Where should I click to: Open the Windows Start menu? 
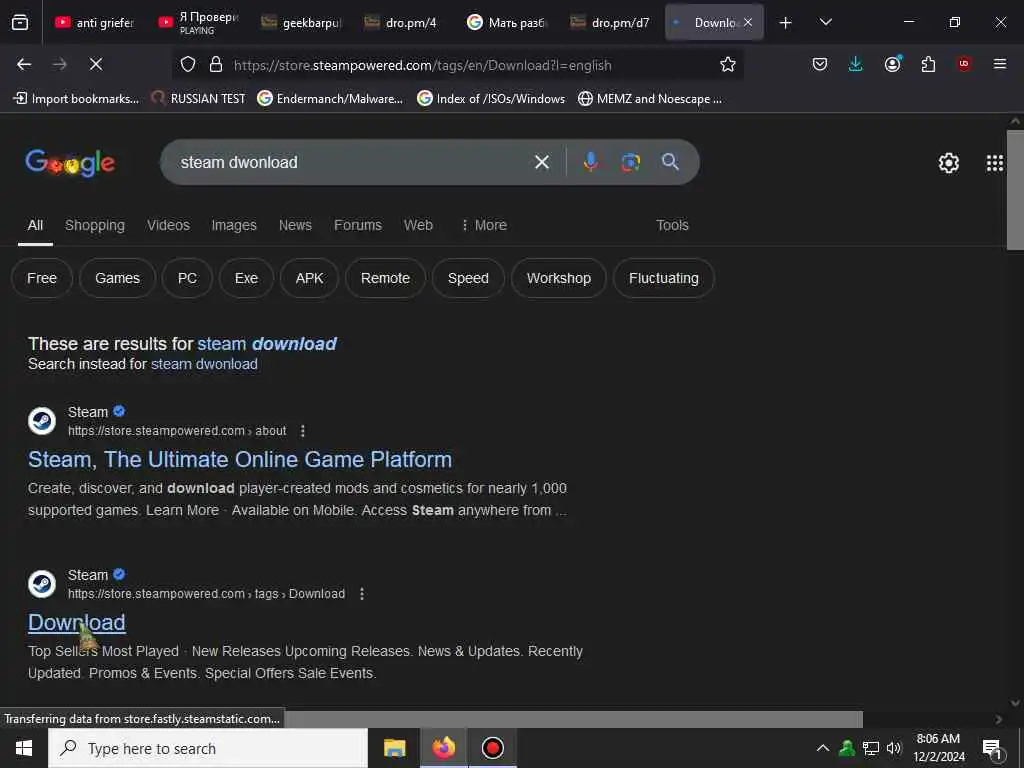(x=24, y=748)
